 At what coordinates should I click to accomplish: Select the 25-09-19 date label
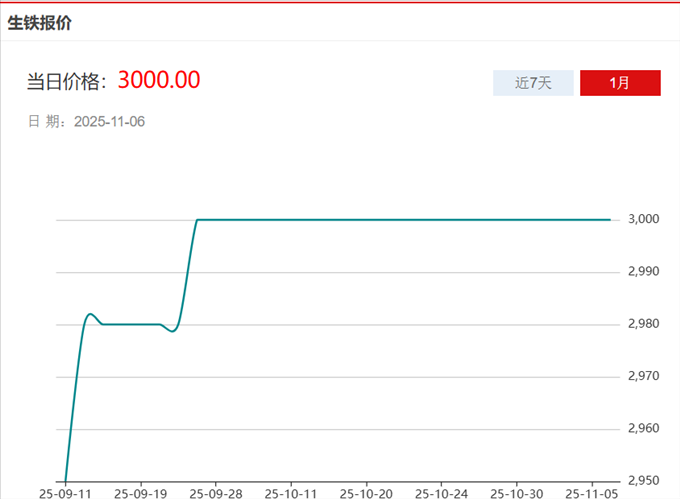click(x=140, y=493)
